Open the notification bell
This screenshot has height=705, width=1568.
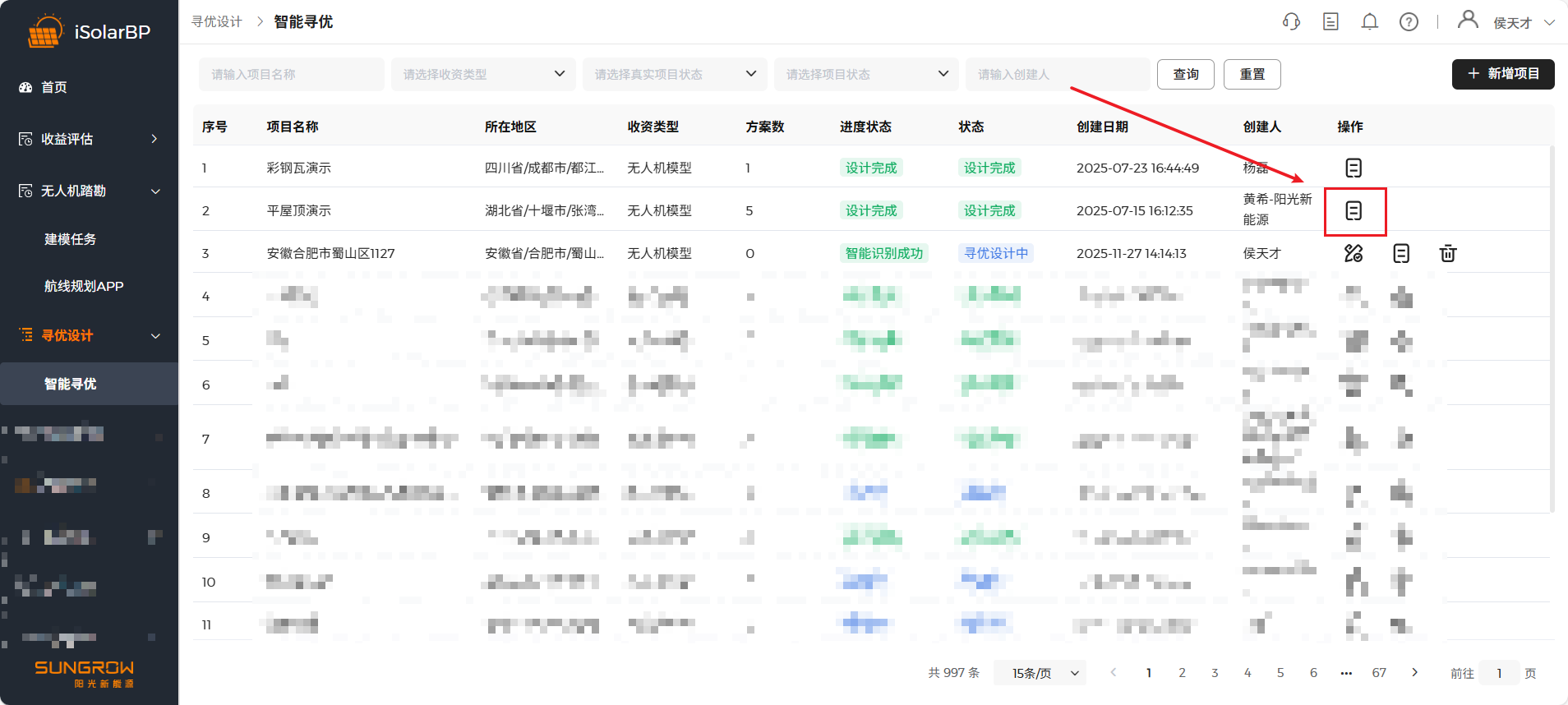[x=1369, y=22]
